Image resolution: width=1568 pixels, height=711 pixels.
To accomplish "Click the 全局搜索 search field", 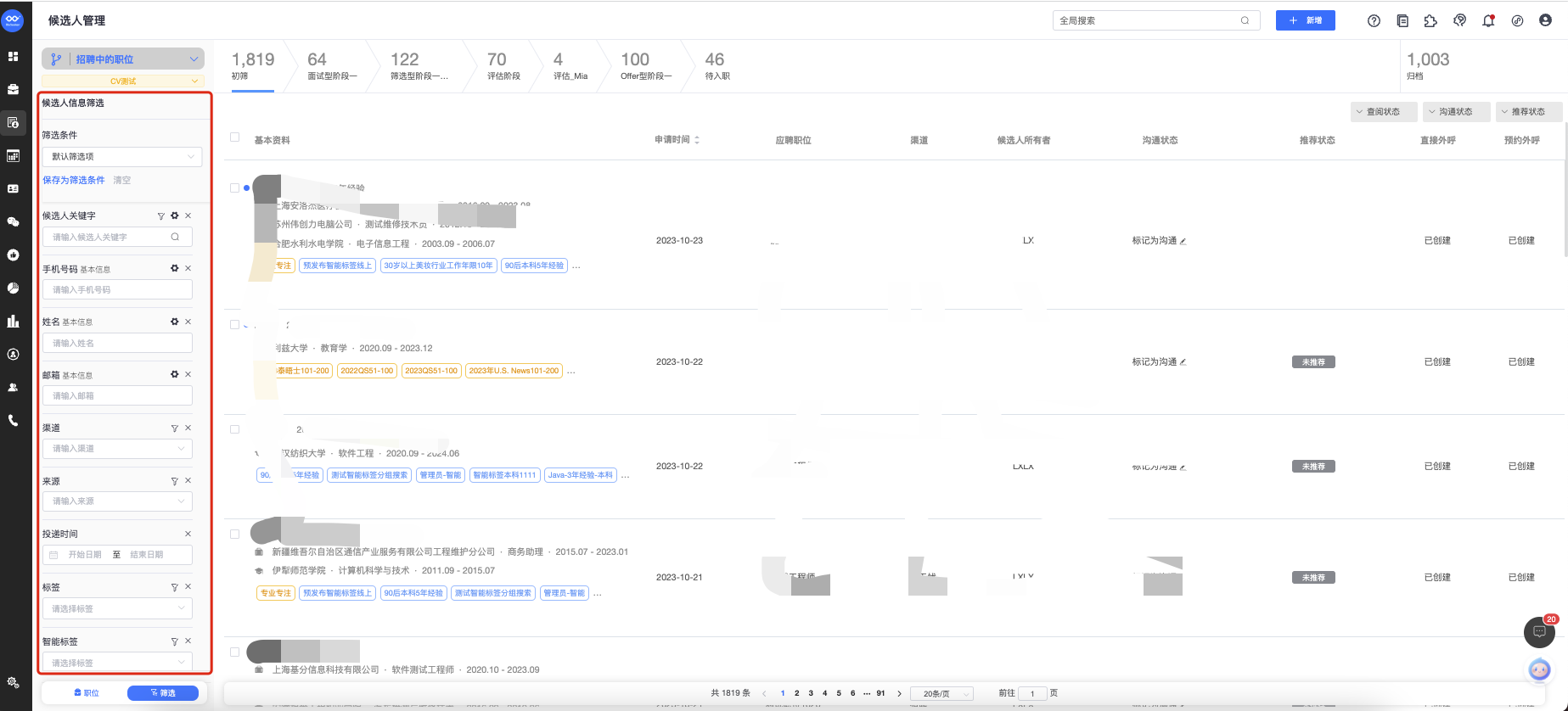I will 1156,20.
